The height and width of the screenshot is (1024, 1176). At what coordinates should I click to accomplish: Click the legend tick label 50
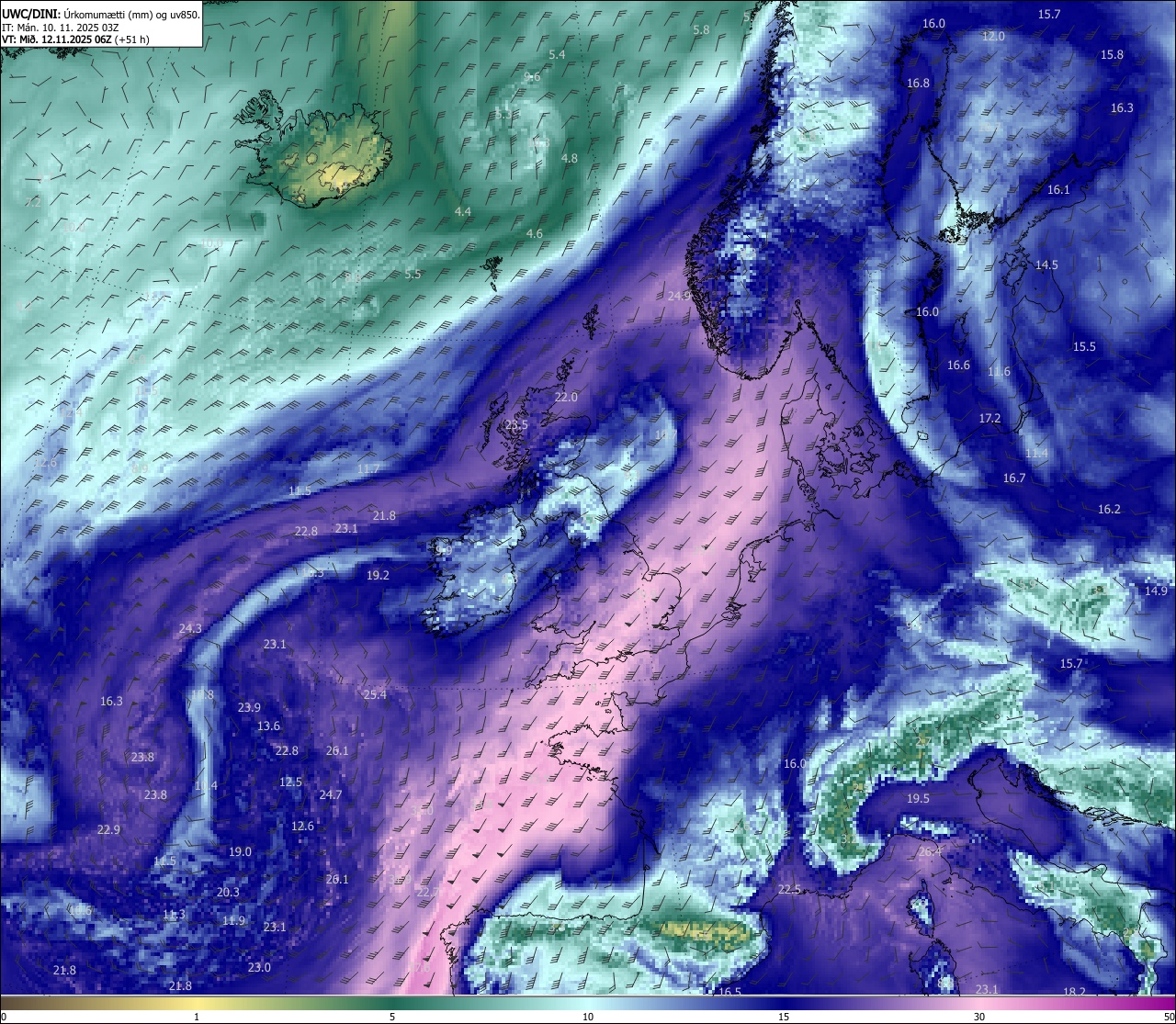[x=1169, y=1016]
